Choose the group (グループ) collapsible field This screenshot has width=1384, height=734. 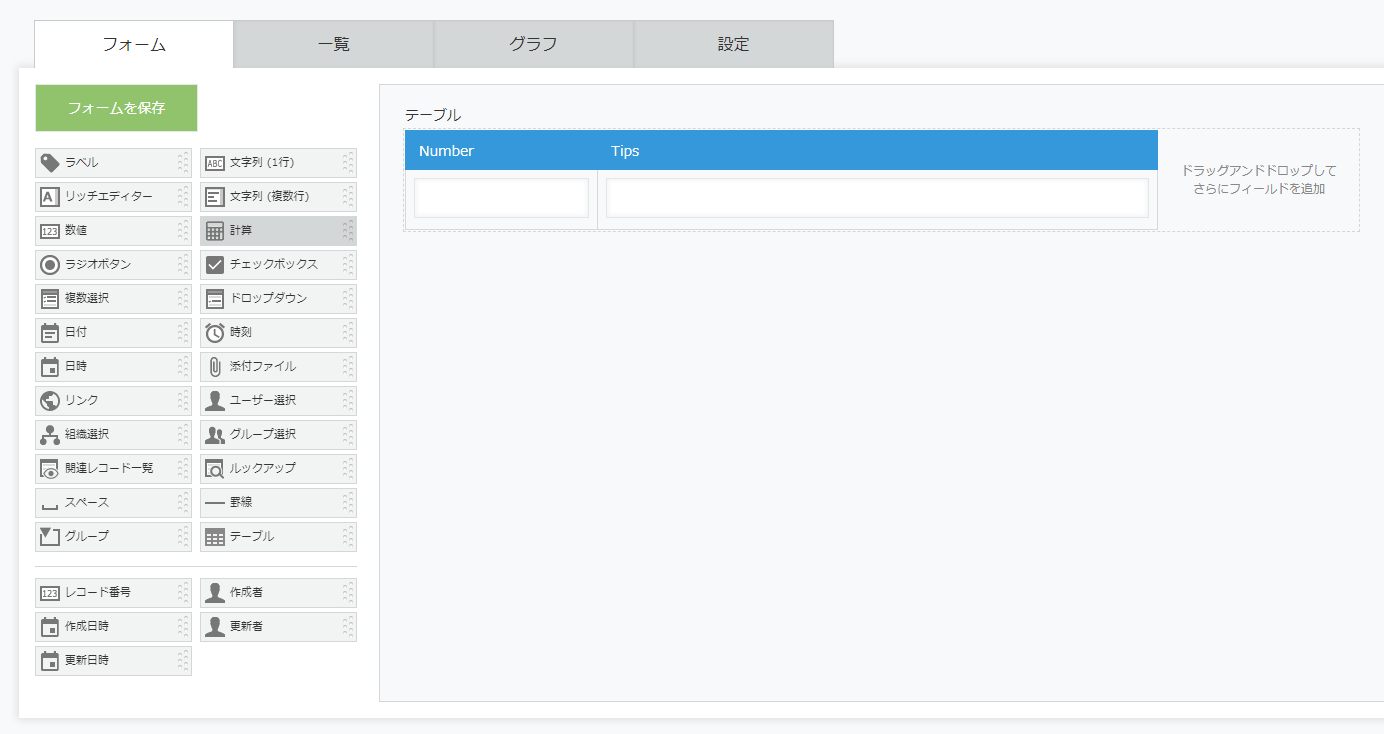click(x=112, y=537)
